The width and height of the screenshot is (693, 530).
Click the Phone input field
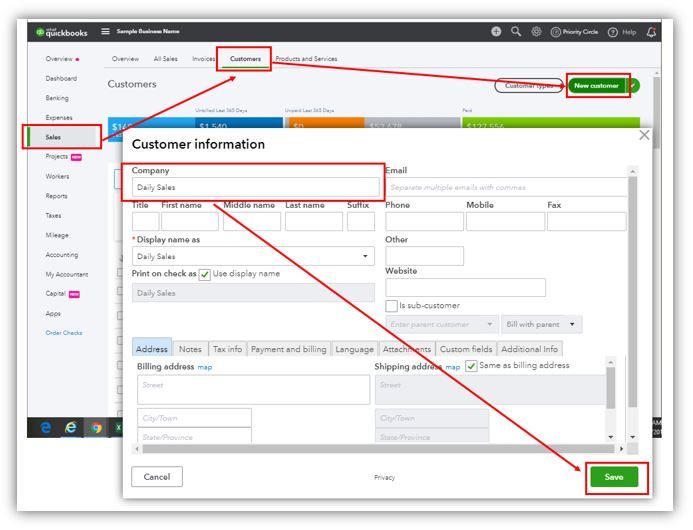tap(424, 221)
